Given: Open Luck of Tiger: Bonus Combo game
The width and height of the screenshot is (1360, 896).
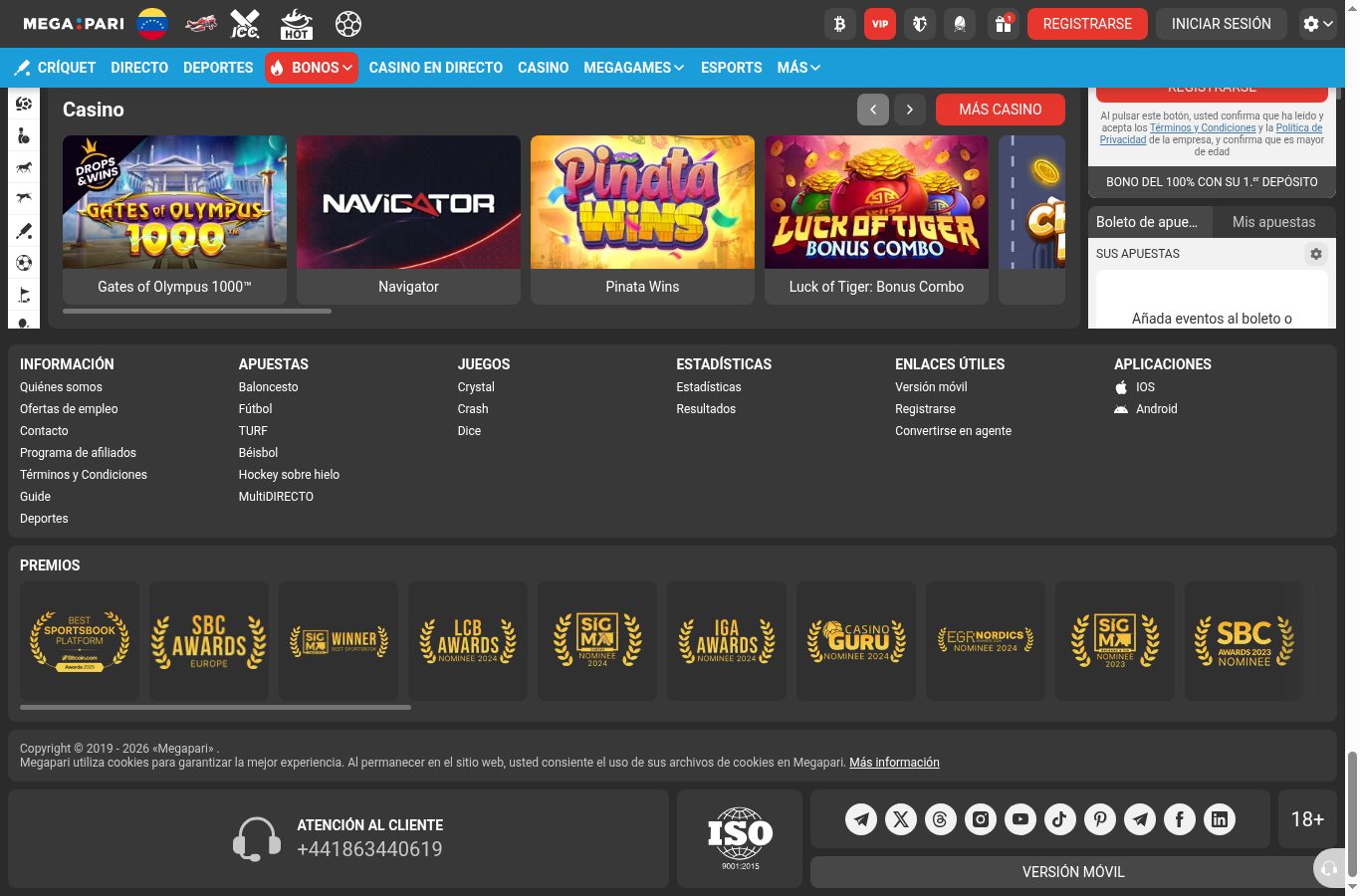Looking at the screenshot, I should pos(876,220).
